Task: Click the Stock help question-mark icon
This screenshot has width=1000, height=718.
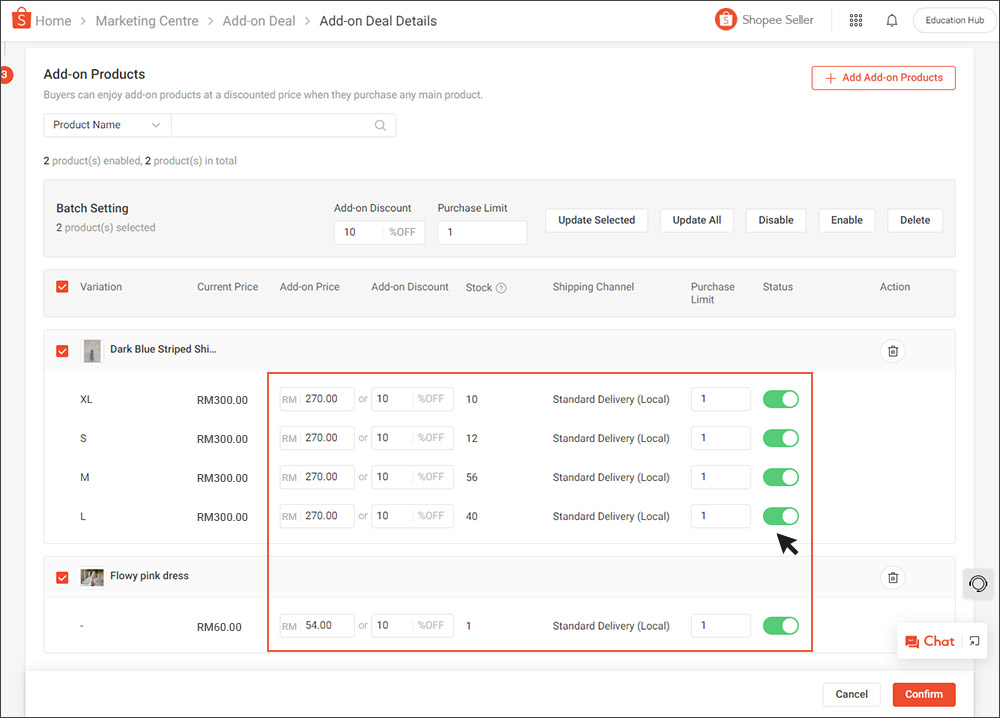Action: [x=503, y=287]
